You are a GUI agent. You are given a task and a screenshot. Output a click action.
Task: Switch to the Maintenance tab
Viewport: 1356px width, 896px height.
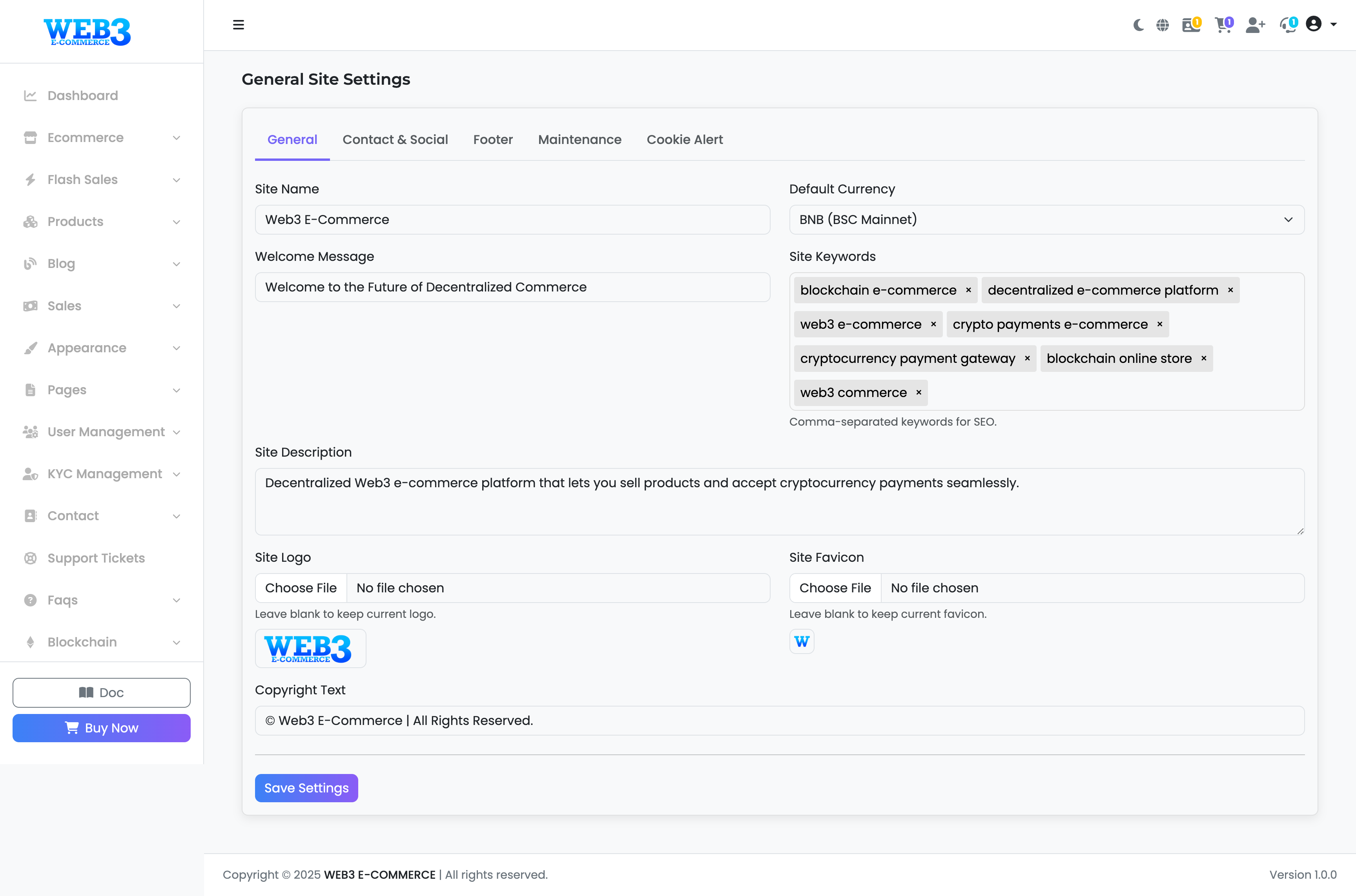pyautogui.click(x=580, y=139)
